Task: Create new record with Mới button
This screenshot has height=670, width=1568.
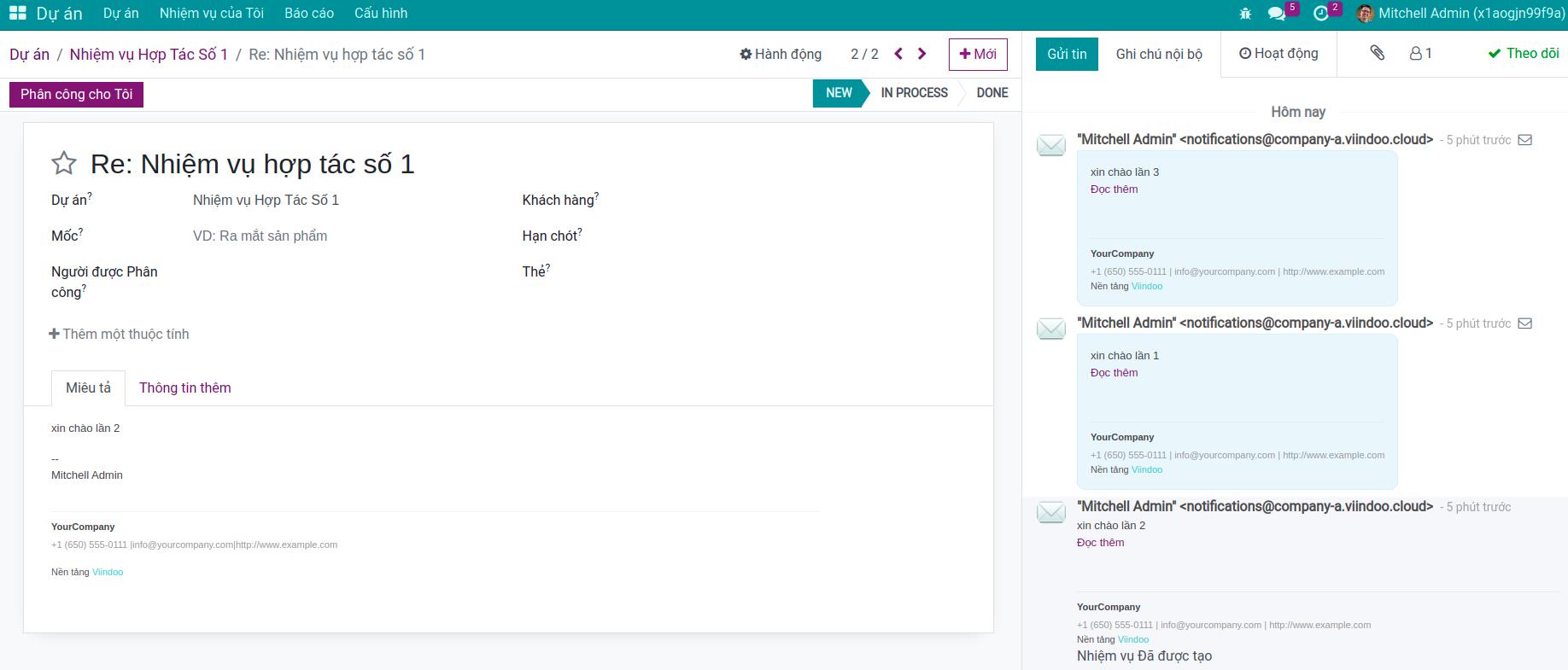Action: click(x=978, y=55)
